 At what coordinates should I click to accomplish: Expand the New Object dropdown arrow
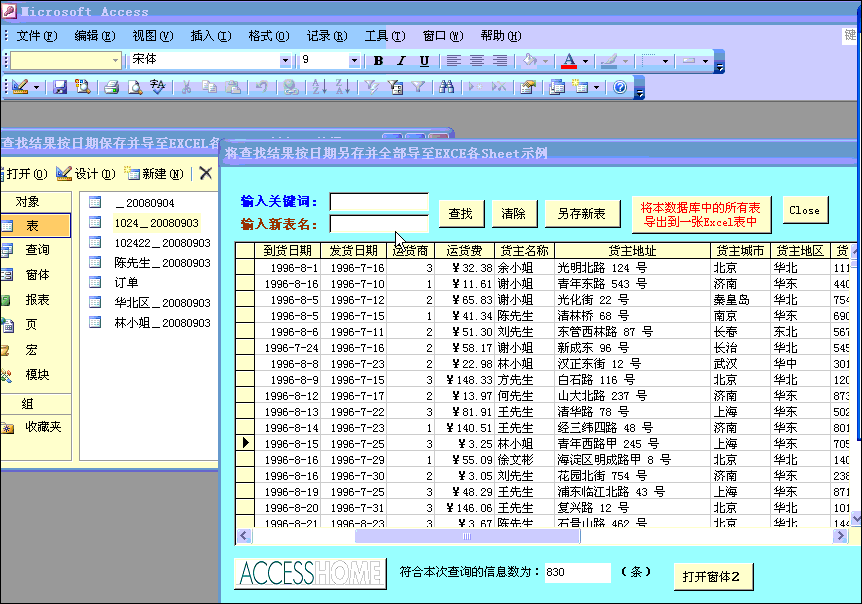pyautogui.click(x=596, y=87)
